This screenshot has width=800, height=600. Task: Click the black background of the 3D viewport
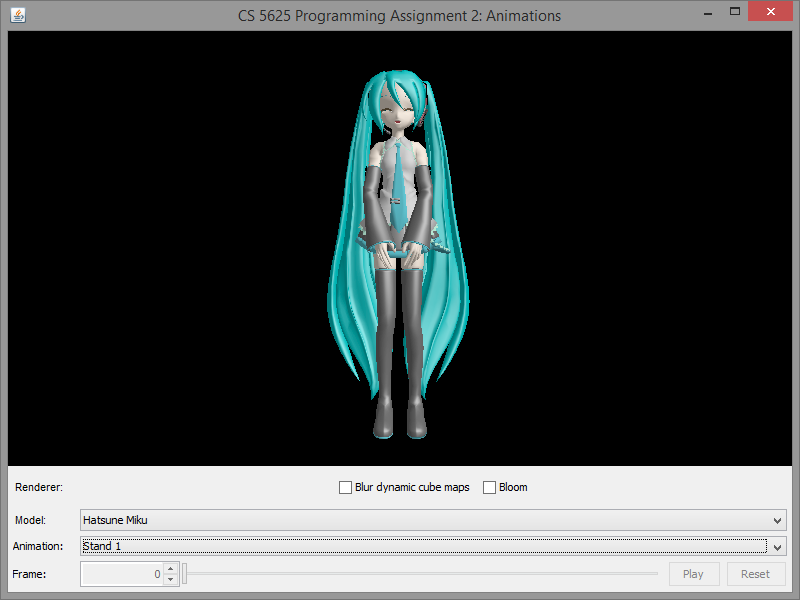pyautogui.click(x=150, y=250)
